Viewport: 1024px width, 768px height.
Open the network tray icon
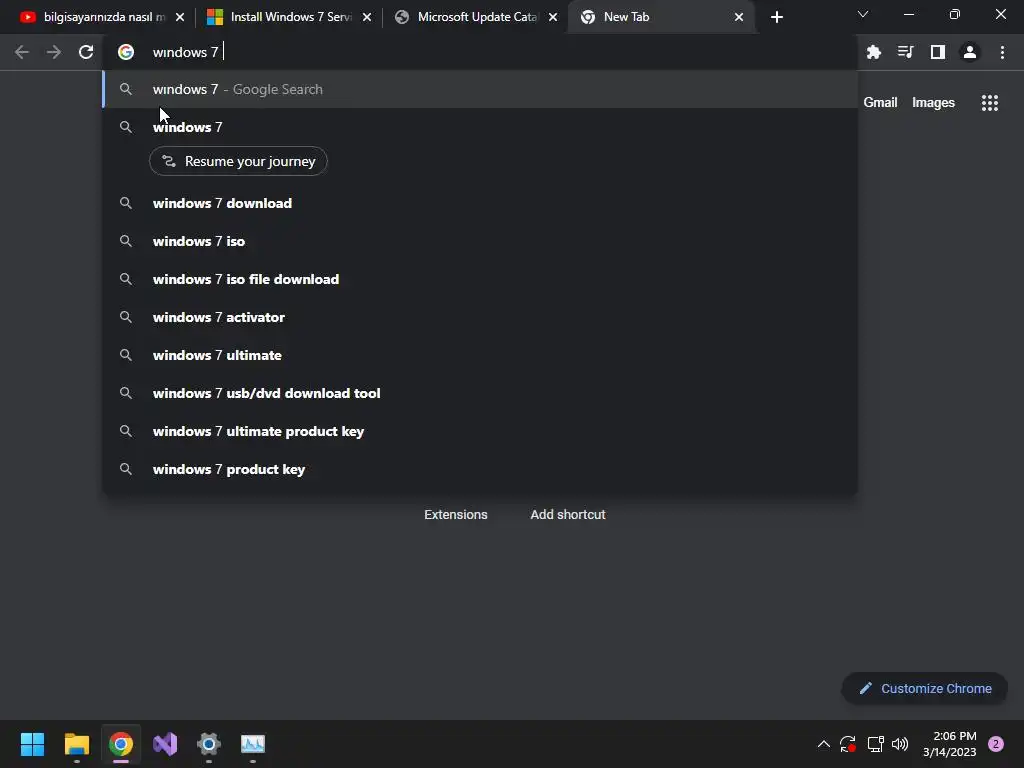875,744
